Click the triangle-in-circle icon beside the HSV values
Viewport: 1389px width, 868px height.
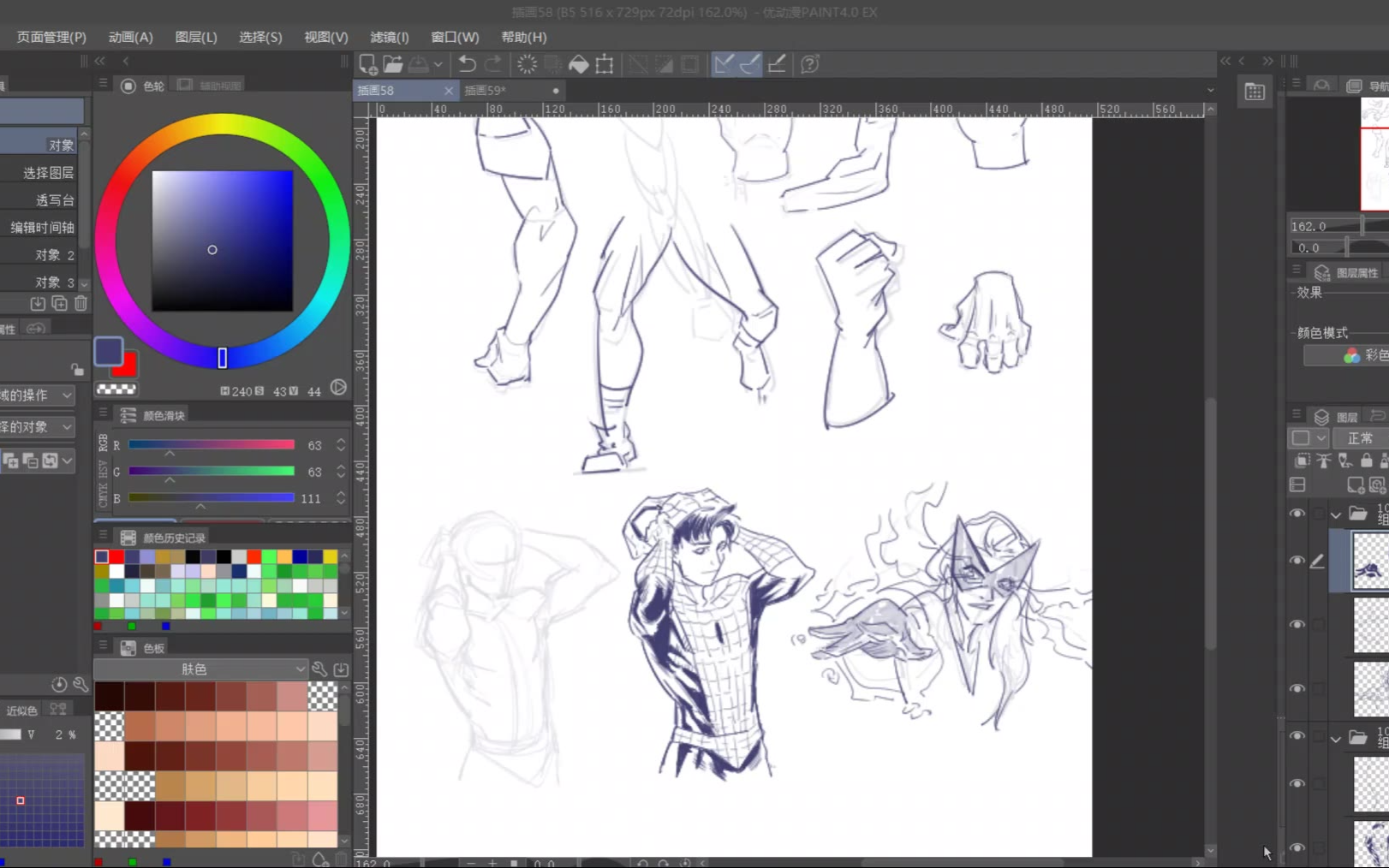[x=338, y=388]
